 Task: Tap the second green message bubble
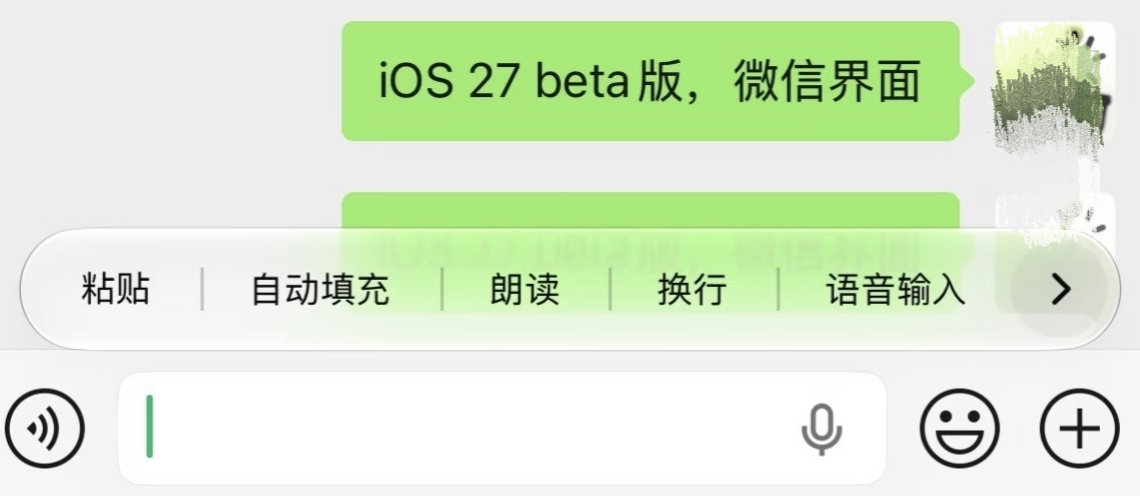(x=651, y=211)
